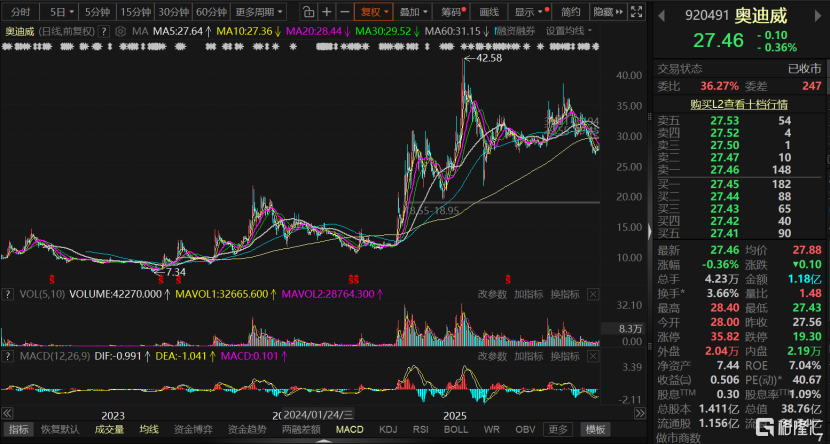Screen dimensions: 830x444
Task: Toggle the 指标 button in bottom bar
Action: point(19,429)
